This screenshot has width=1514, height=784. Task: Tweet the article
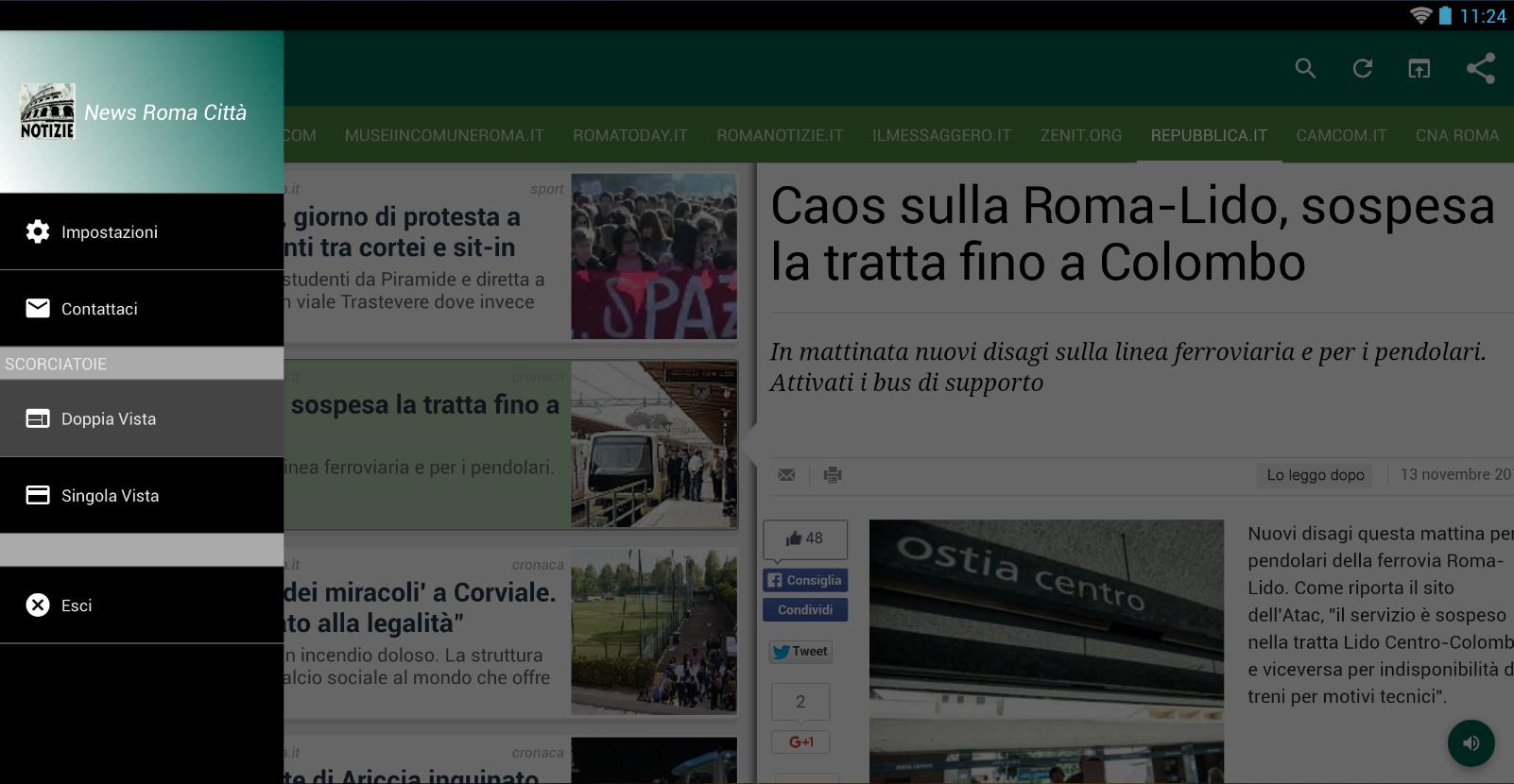pyautogui.click(x=800, y=651)
